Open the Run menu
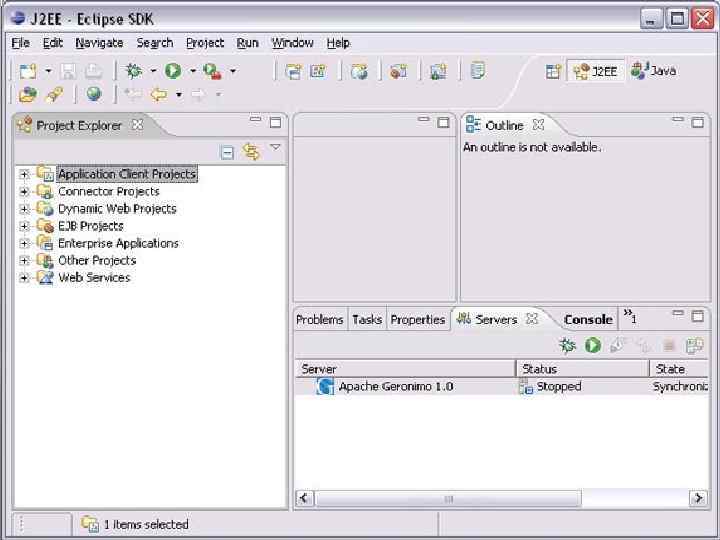The height and width of the screenshot is (540, 720). 248,43
